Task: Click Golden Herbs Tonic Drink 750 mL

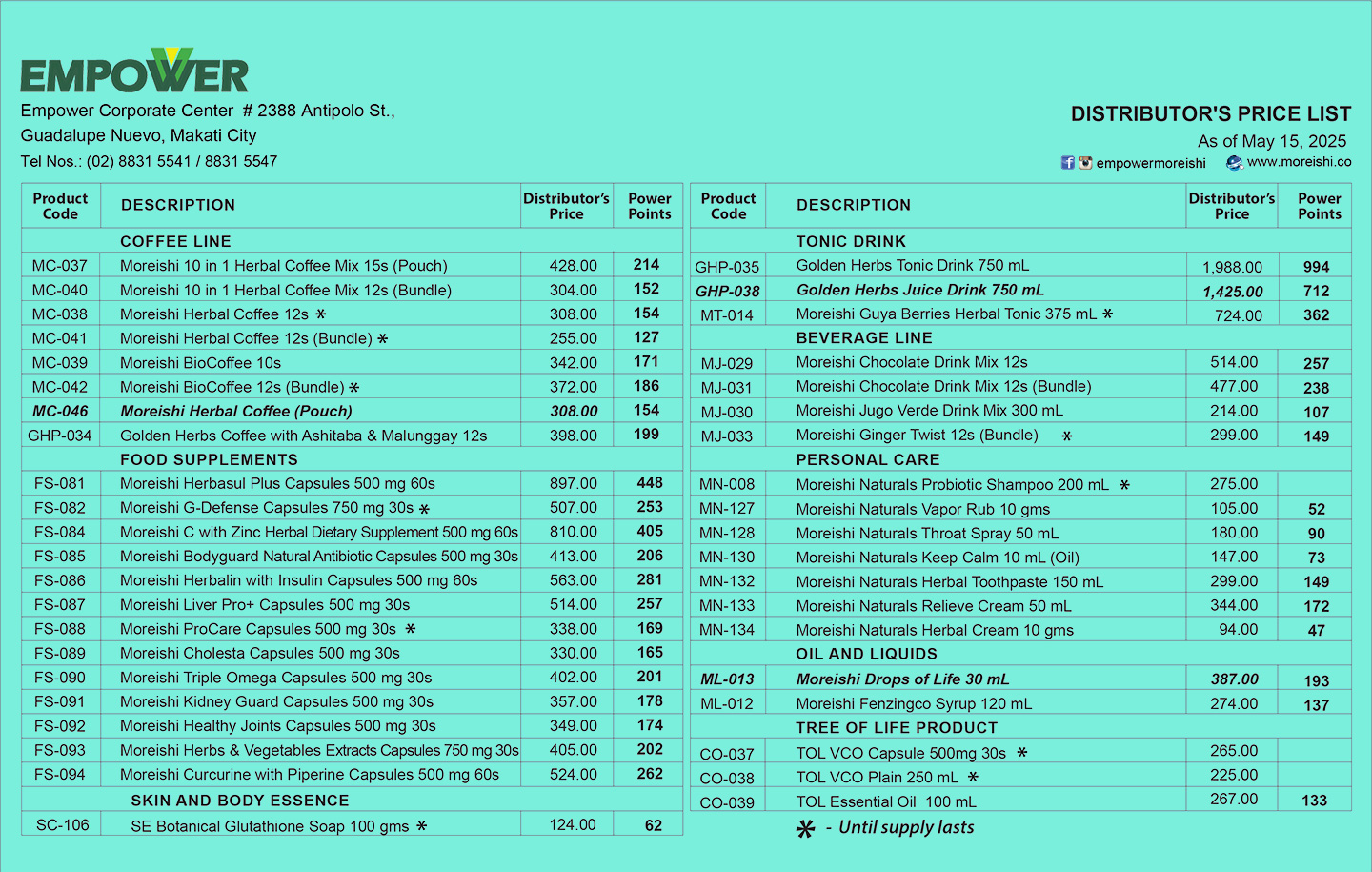Action: point(913,266)
